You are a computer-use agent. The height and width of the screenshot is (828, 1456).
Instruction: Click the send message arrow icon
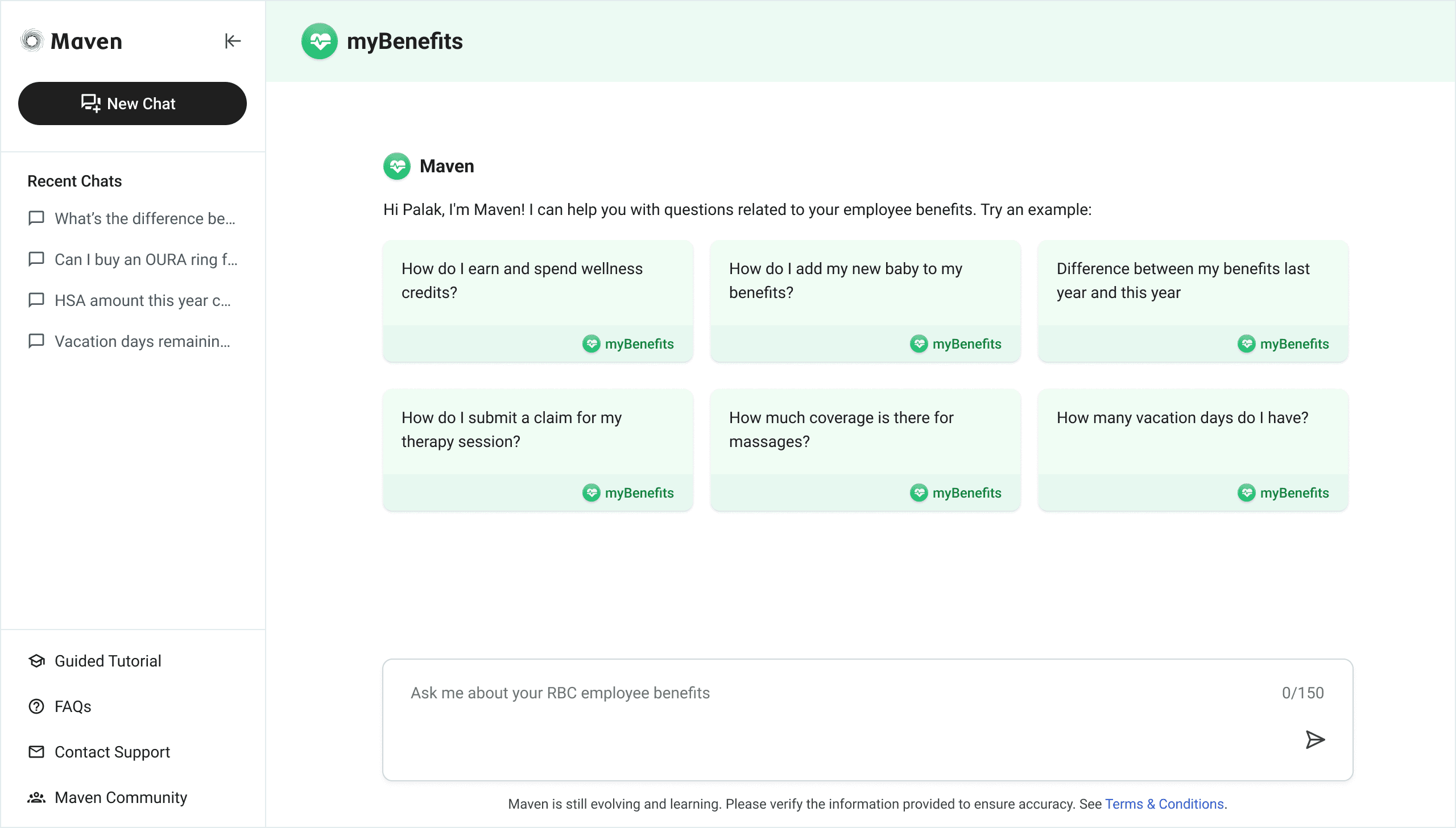pos(1314,739)
